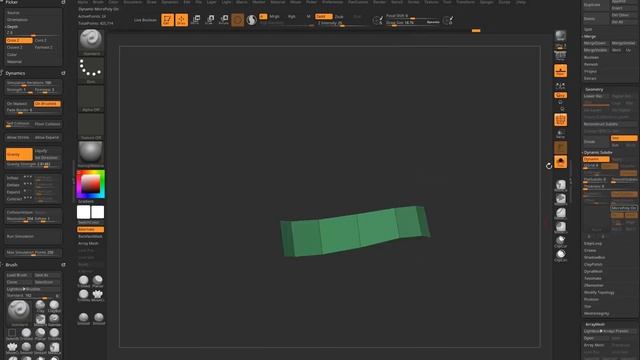This screenshot has height=360, width=640.
Task: Select the Move transform tool
Action: click(196, 20)
